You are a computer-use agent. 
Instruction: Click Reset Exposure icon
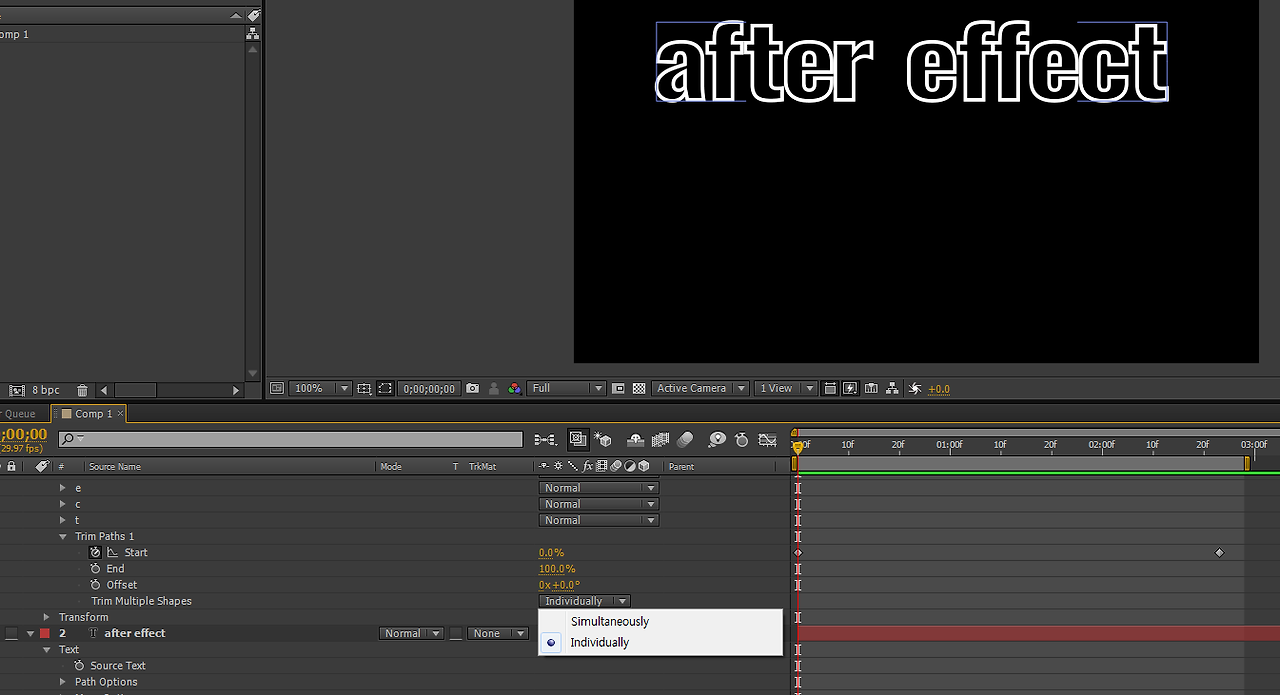tap(914, 388)
